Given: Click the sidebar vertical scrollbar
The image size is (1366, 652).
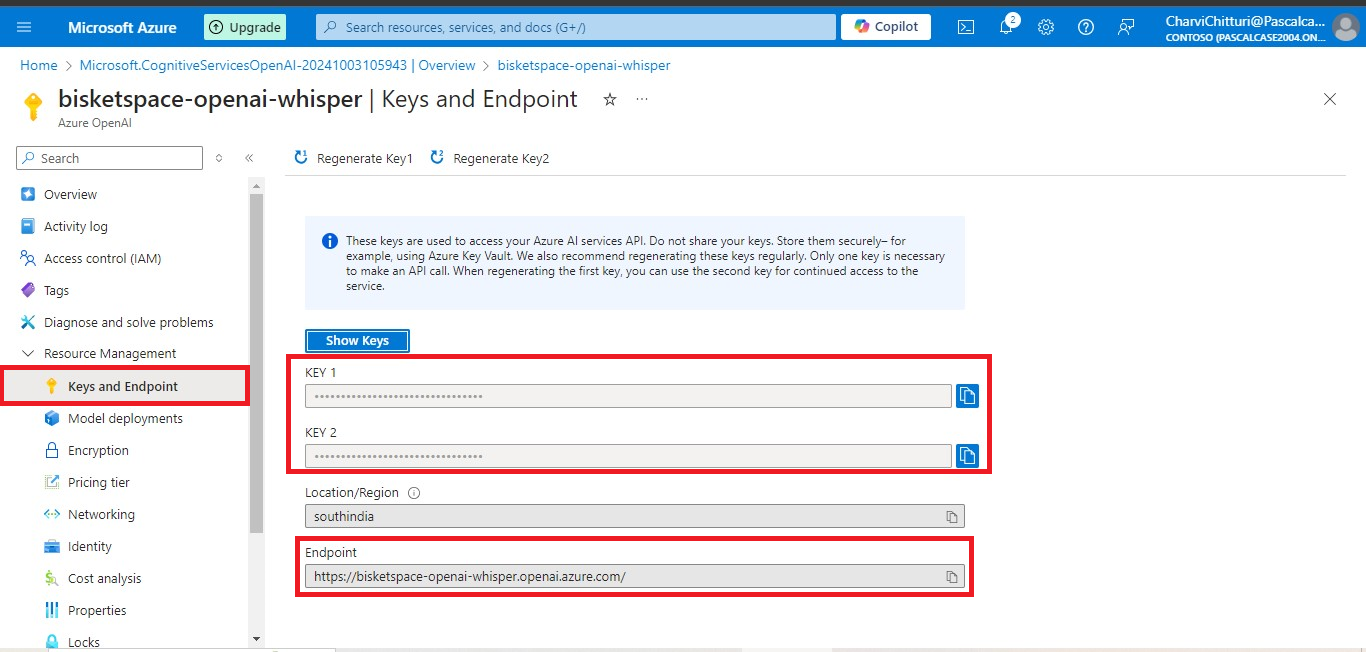Looking at the screenshot, I should (256, 360).
